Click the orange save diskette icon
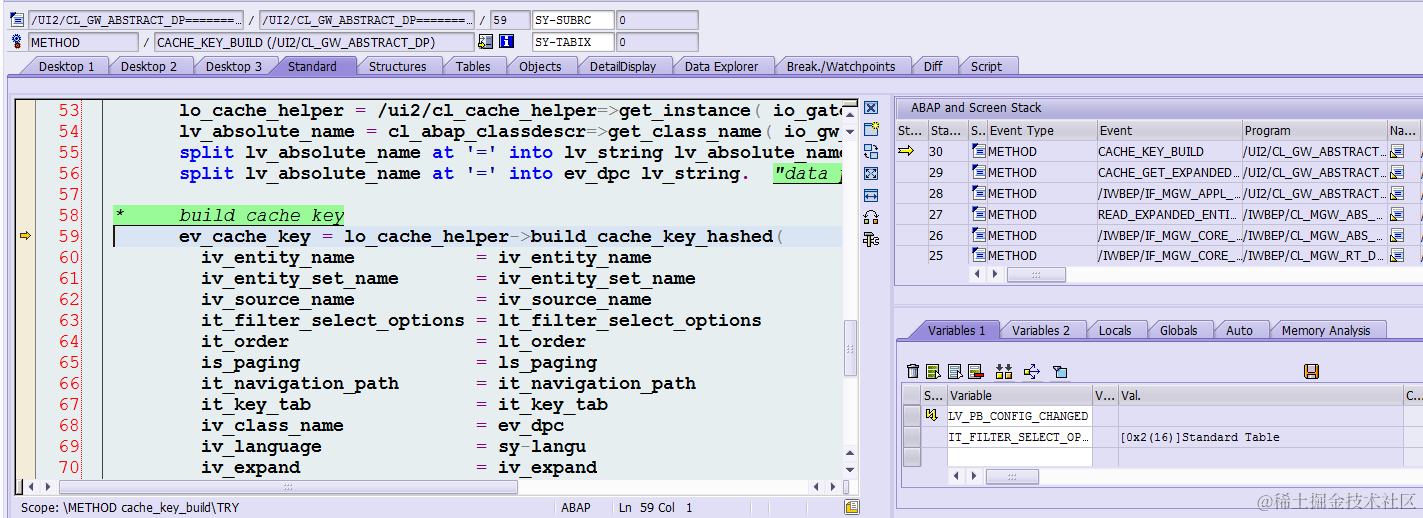This screenshot has height=518, width=1423. (x=1311, y=372)
